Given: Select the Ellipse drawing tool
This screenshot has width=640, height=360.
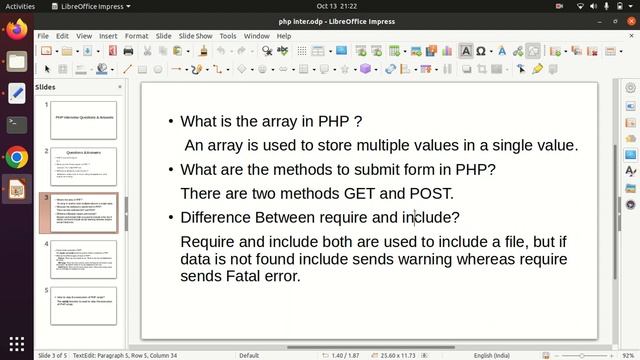Looking at the screenshot, I should (158, 69).
